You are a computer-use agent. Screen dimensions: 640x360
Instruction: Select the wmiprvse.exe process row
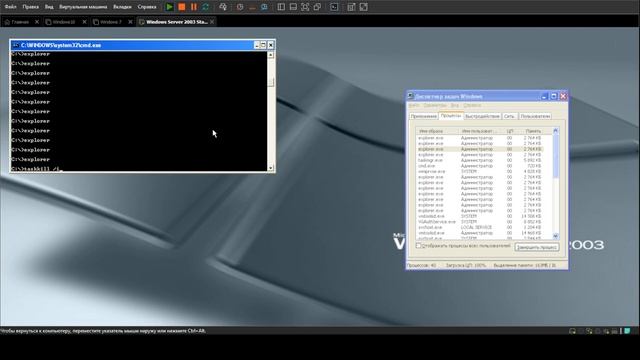click(480, 171)
